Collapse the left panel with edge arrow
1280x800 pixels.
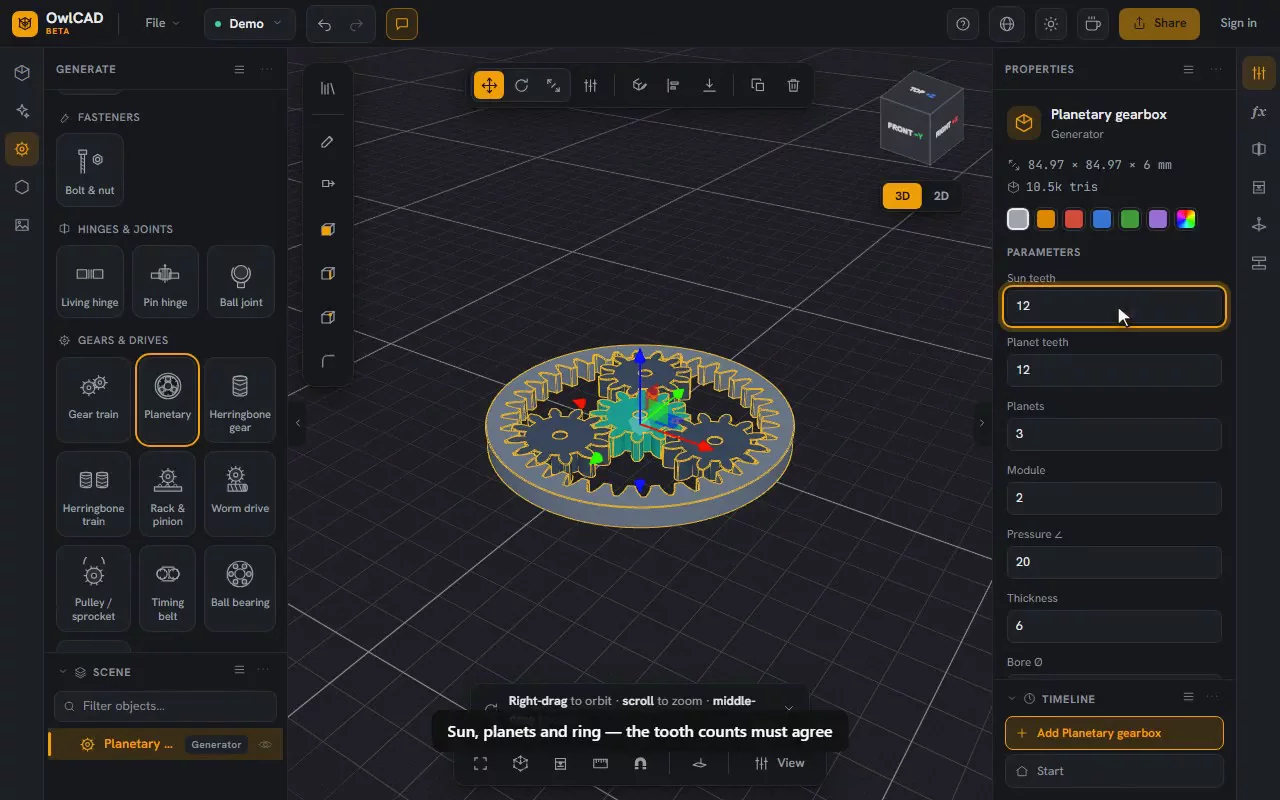[297, 423]
